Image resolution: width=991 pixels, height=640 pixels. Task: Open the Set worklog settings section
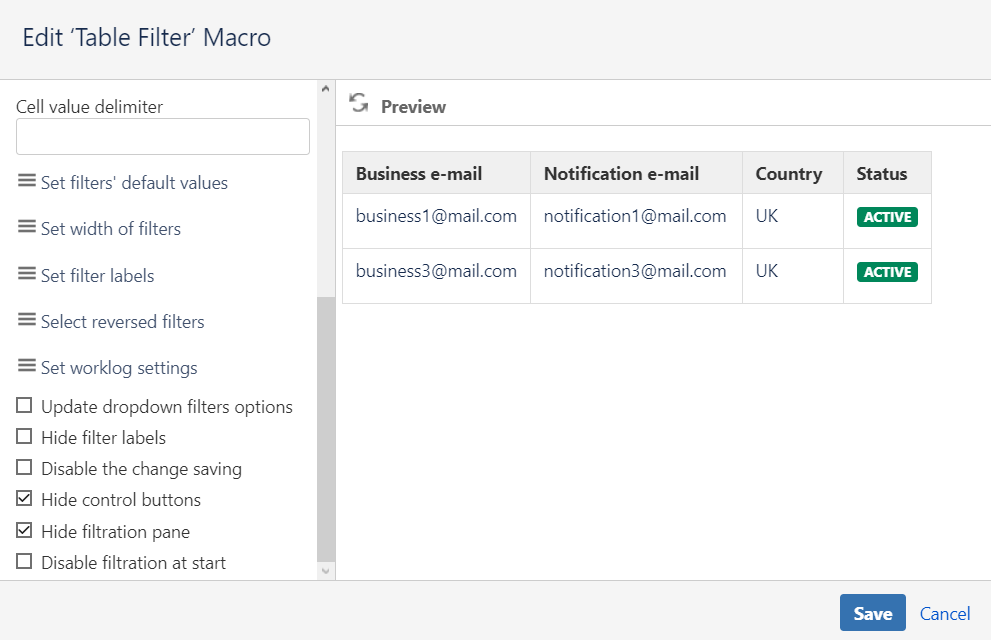119,368
